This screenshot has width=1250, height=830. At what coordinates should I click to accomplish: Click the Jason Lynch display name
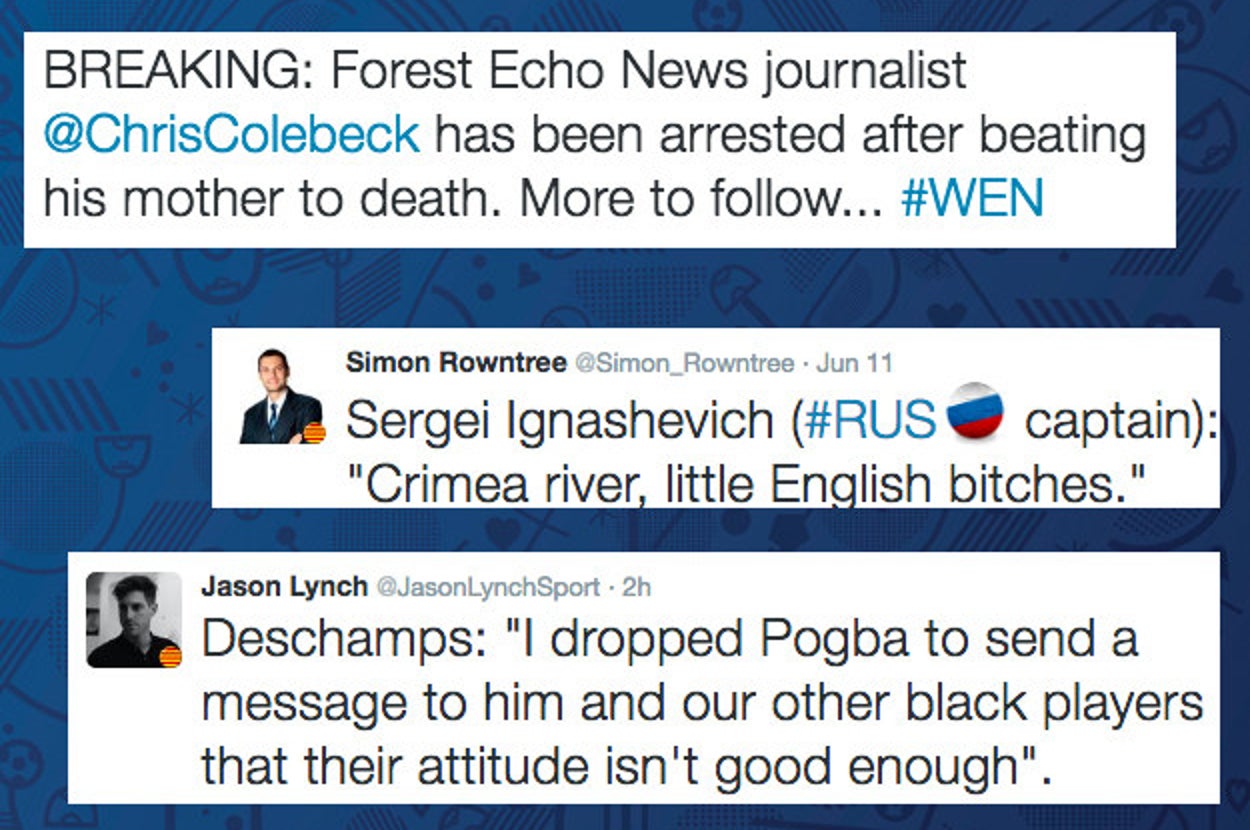284,587
